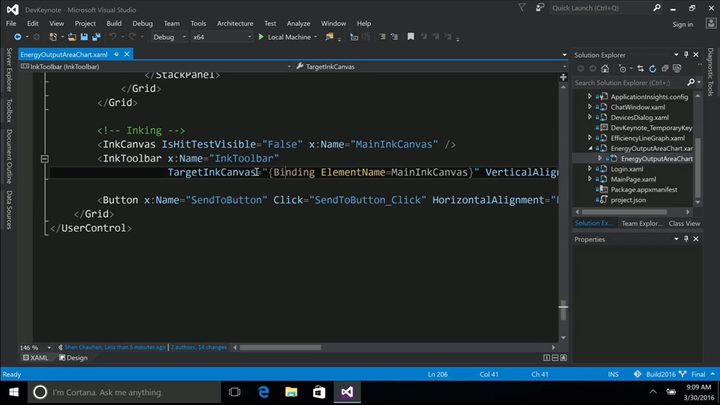The image size is (720, 405).
Task: Click the Cortana search box
Action: [124, 392]
